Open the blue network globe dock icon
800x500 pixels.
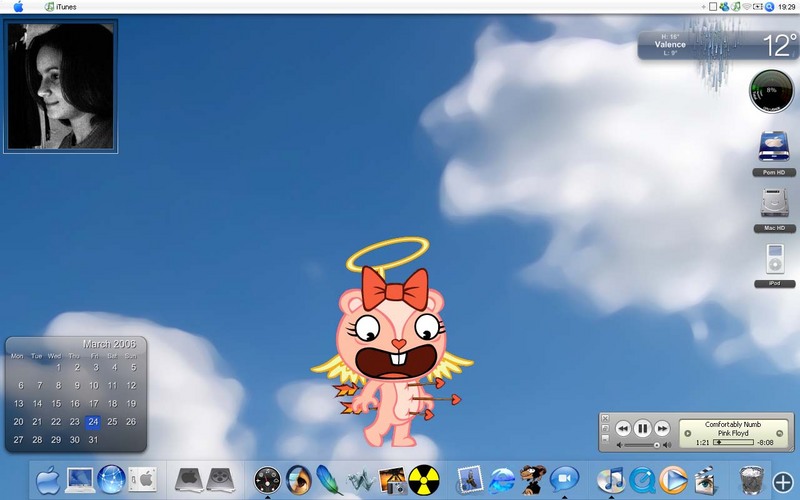111,480
